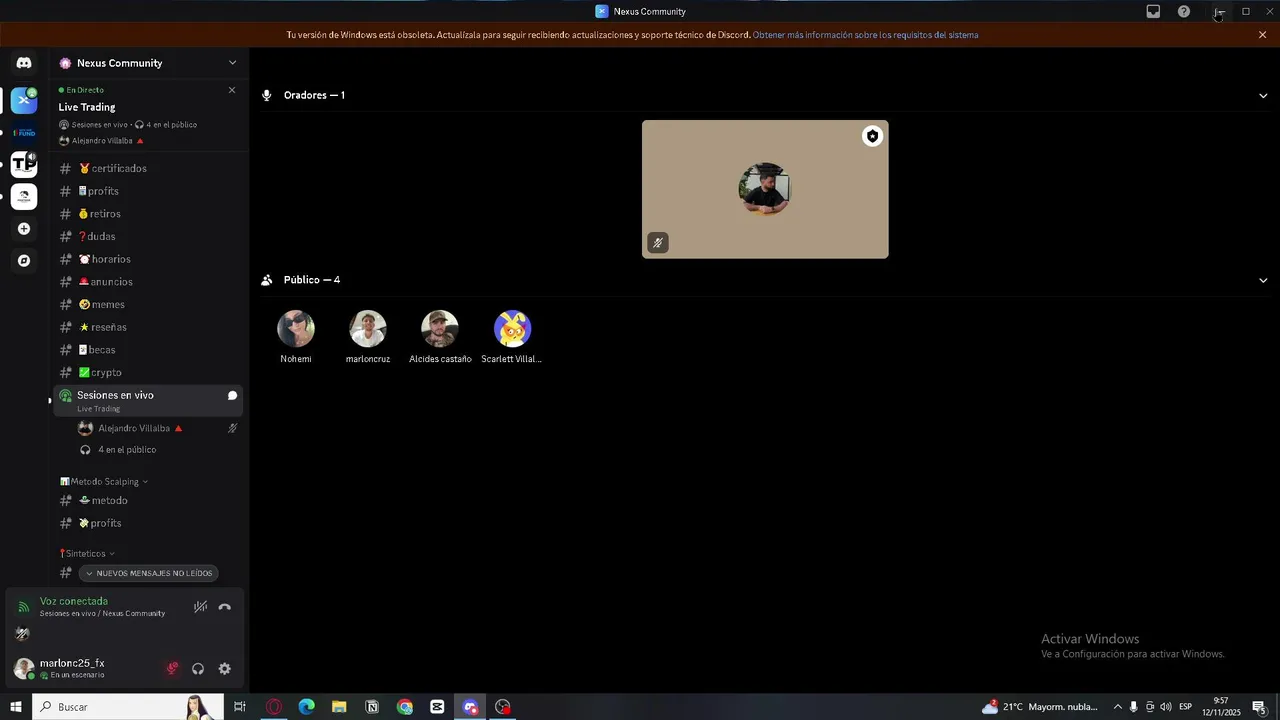Image resolution: width=1280 pixels, height=720 pixels.
Task: Collapse the Público section
Action: (1263, 281)
